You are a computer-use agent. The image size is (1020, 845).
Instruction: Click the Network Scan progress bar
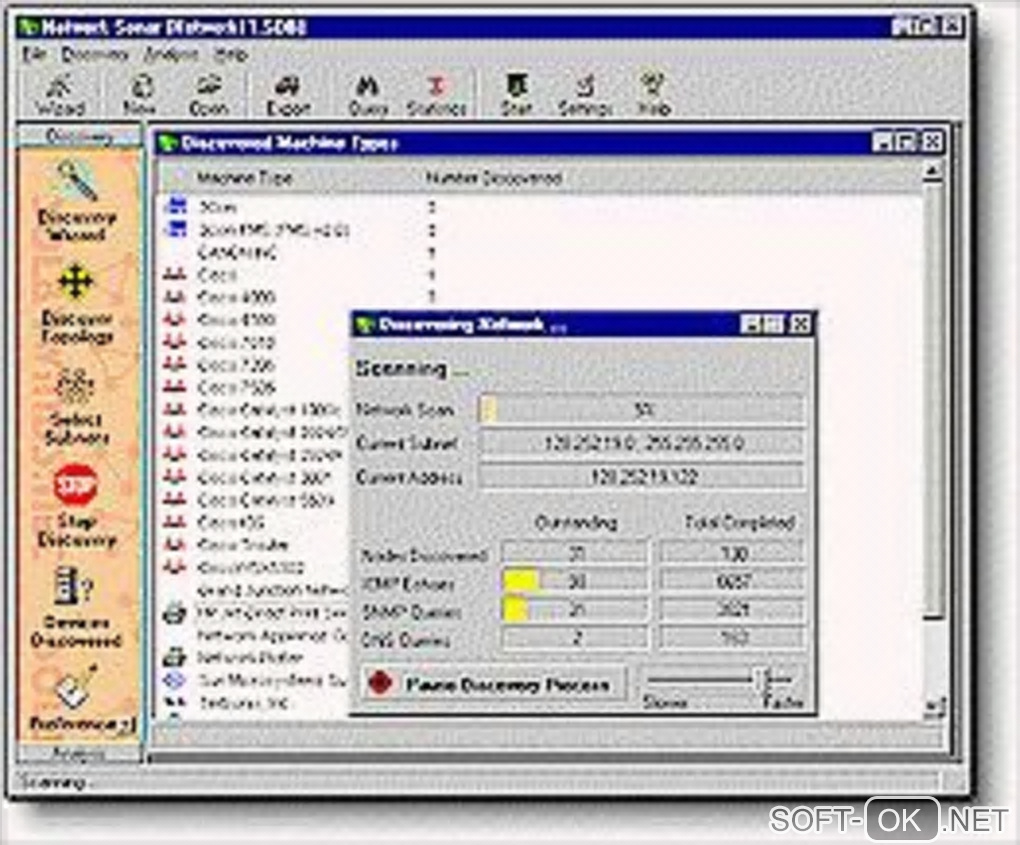point(641,410)
